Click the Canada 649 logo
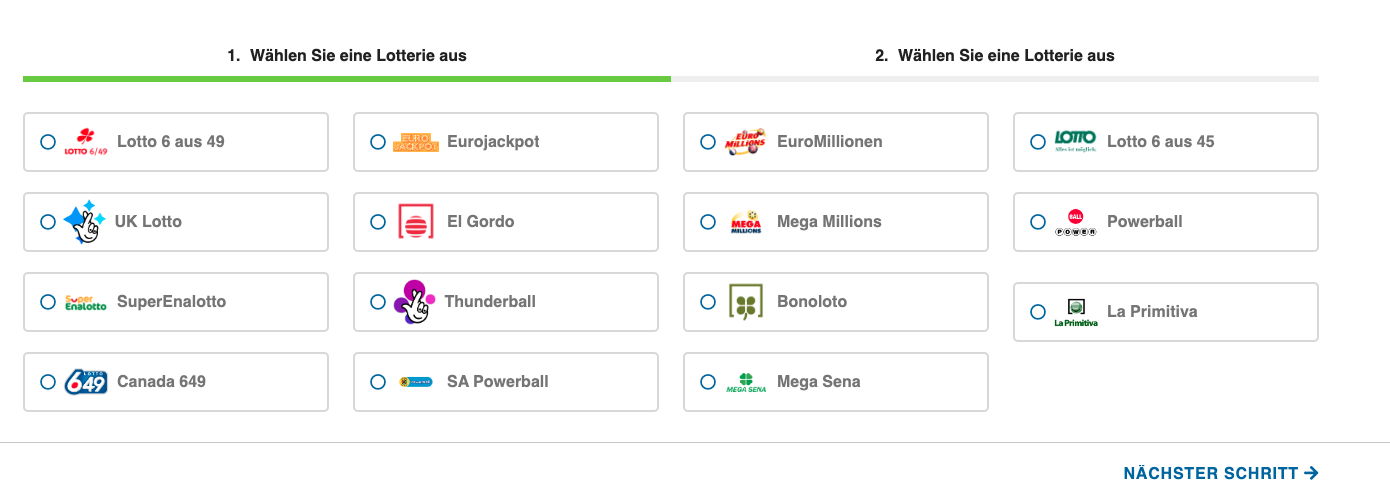The width and height of the screenshot is (1390, 504). (x=85, y=382)
